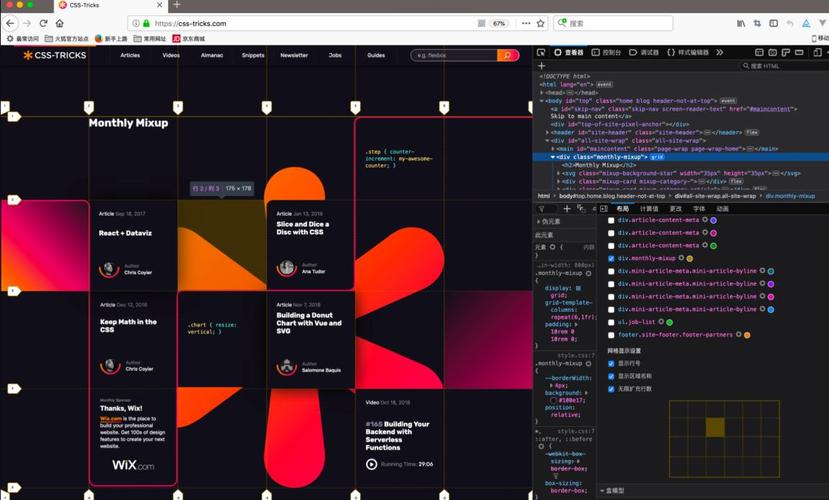The height and width of the screenshot is (500, 829).
Task: Toggle reader view icon in the address bar
Action: (x=481, y=23)
